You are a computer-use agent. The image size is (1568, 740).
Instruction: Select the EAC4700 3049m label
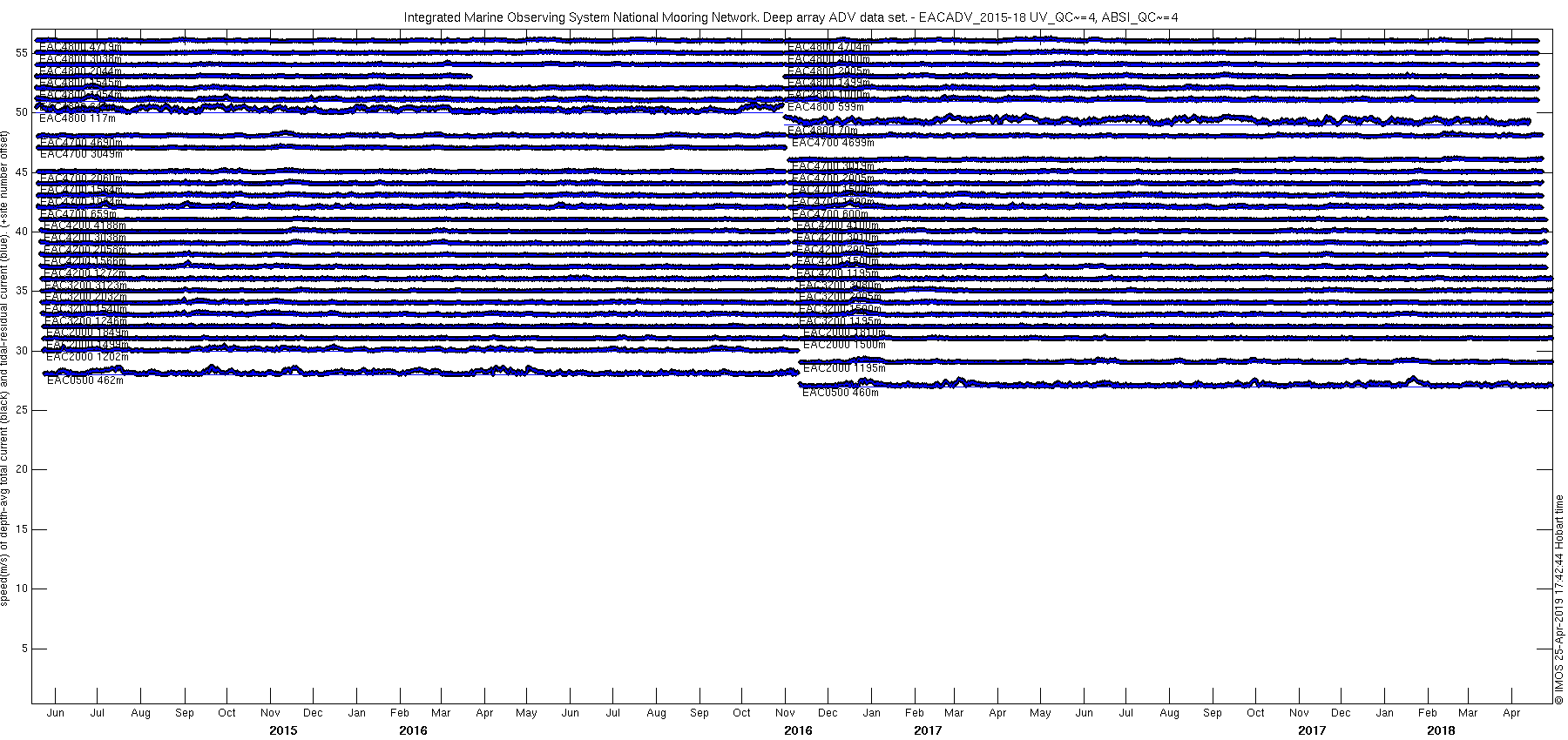point(81,154)
